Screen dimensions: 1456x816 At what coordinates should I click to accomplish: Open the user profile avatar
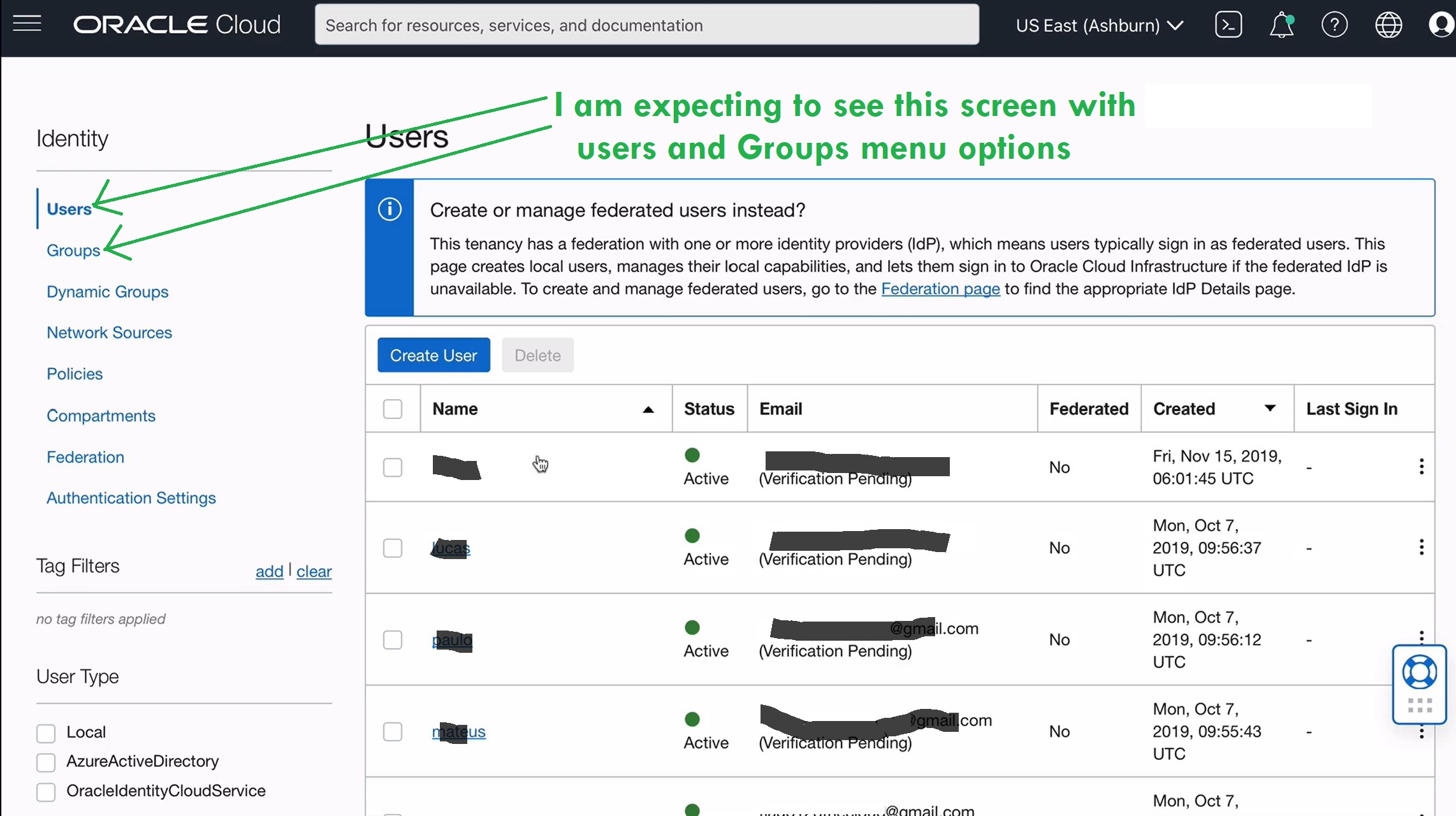[x=1441, y=25]
